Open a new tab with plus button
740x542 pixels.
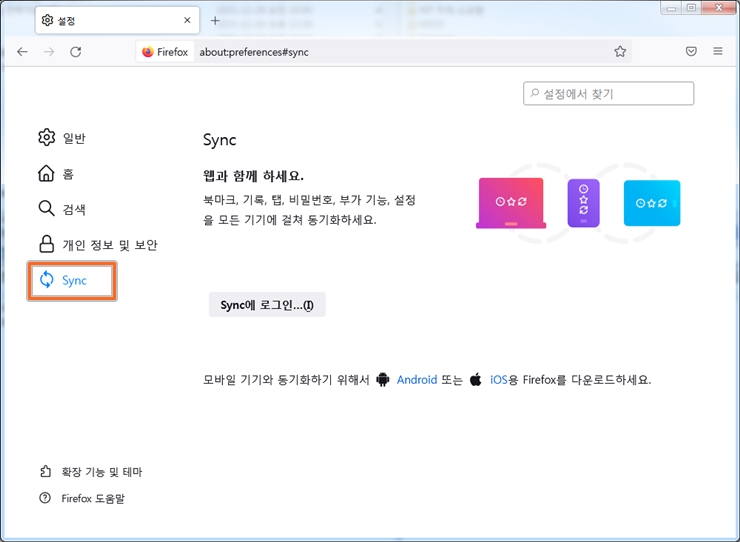(215, 20)
